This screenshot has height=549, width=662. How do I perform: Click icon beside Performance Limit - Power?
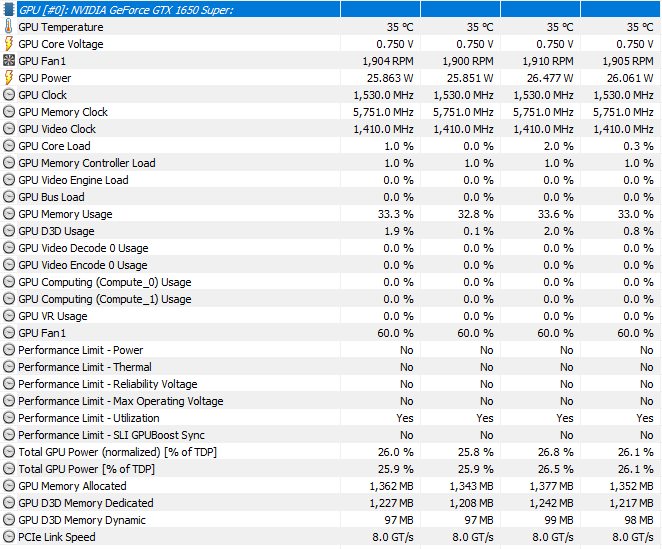coord(8,350)
